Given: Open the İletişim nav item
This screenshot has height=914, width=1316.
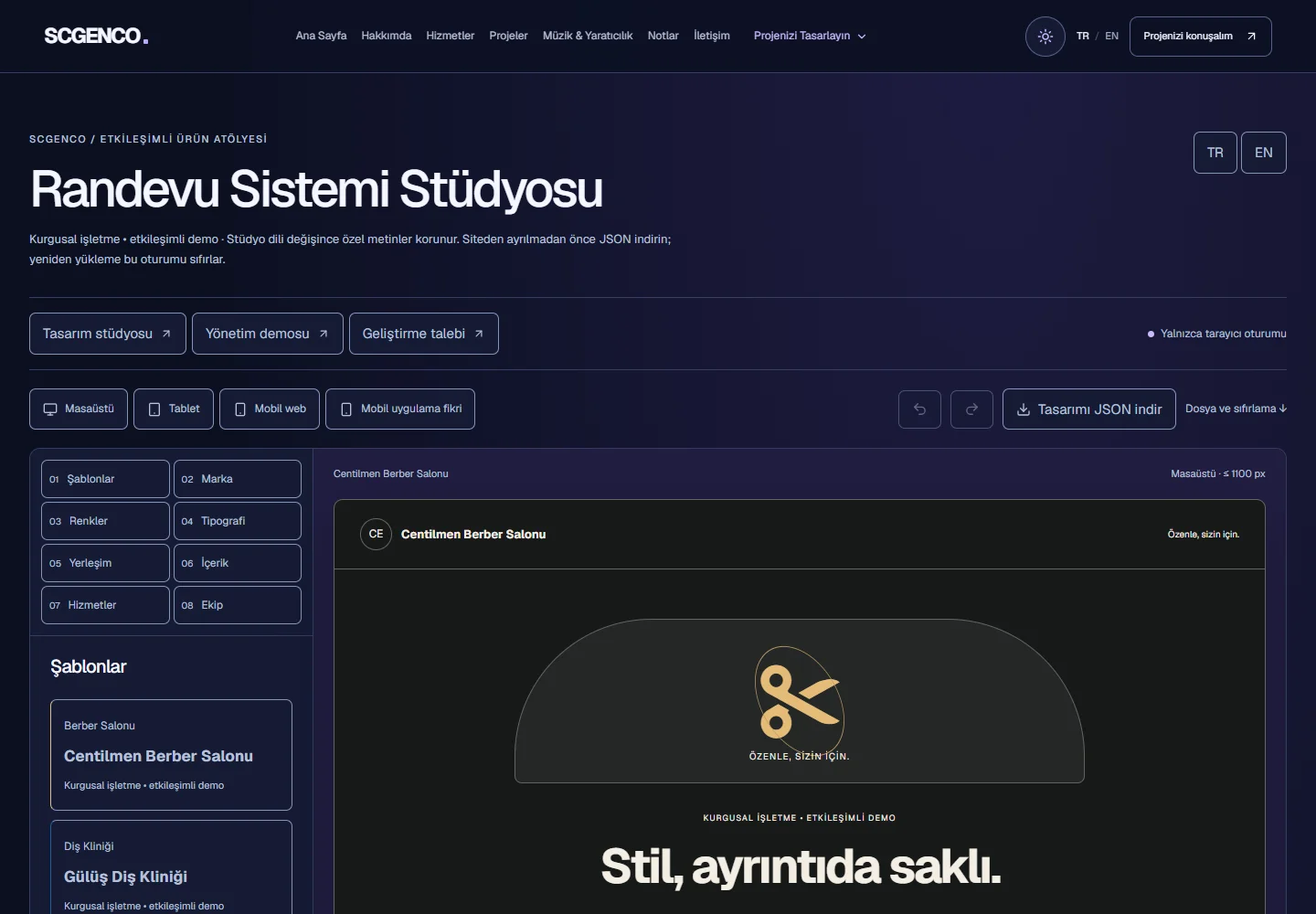Looking at the screenshot, I should 712,36.
